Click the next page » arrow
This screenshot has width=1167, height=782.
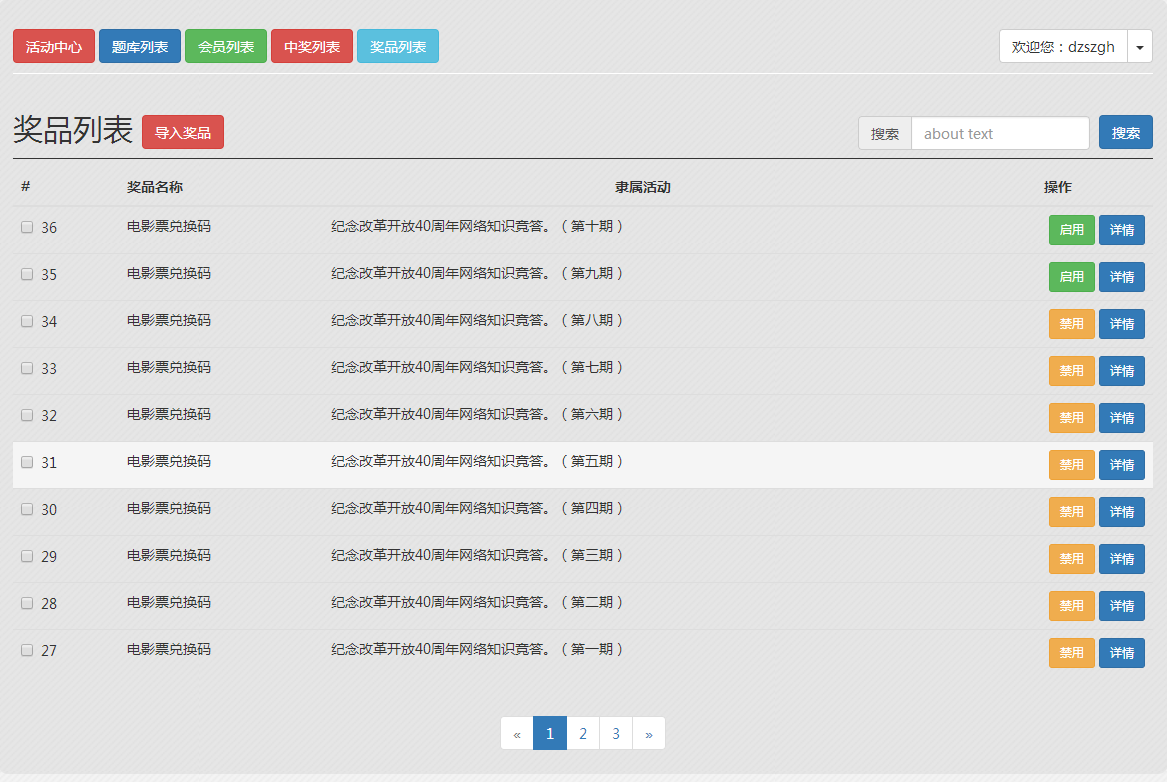(x=649, y=734)
